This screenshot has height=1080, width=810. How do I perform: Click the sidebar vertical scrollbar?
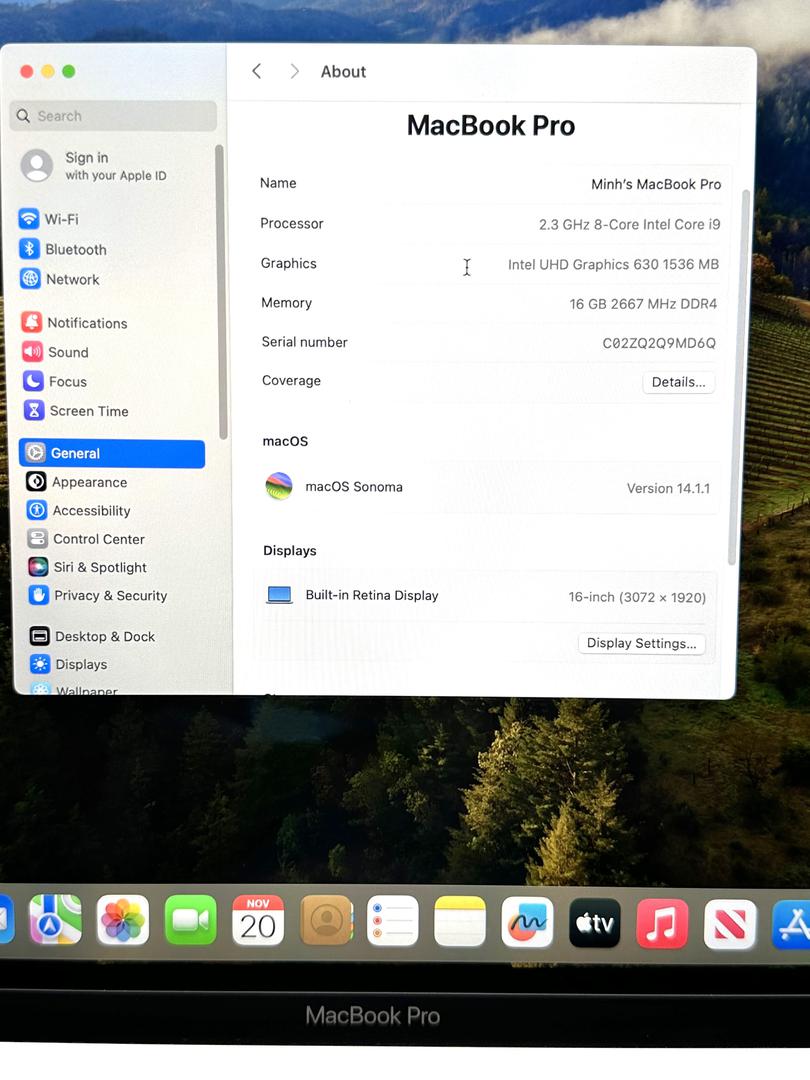click(x=220, y=291)
